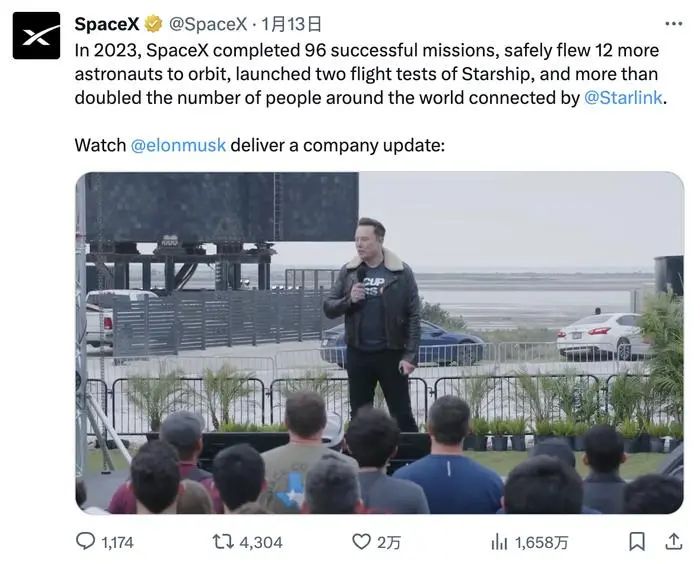The width and height of the screenshot is (700, 564).
Task: Click the 4,304 repost count
Action: [262, 542]
